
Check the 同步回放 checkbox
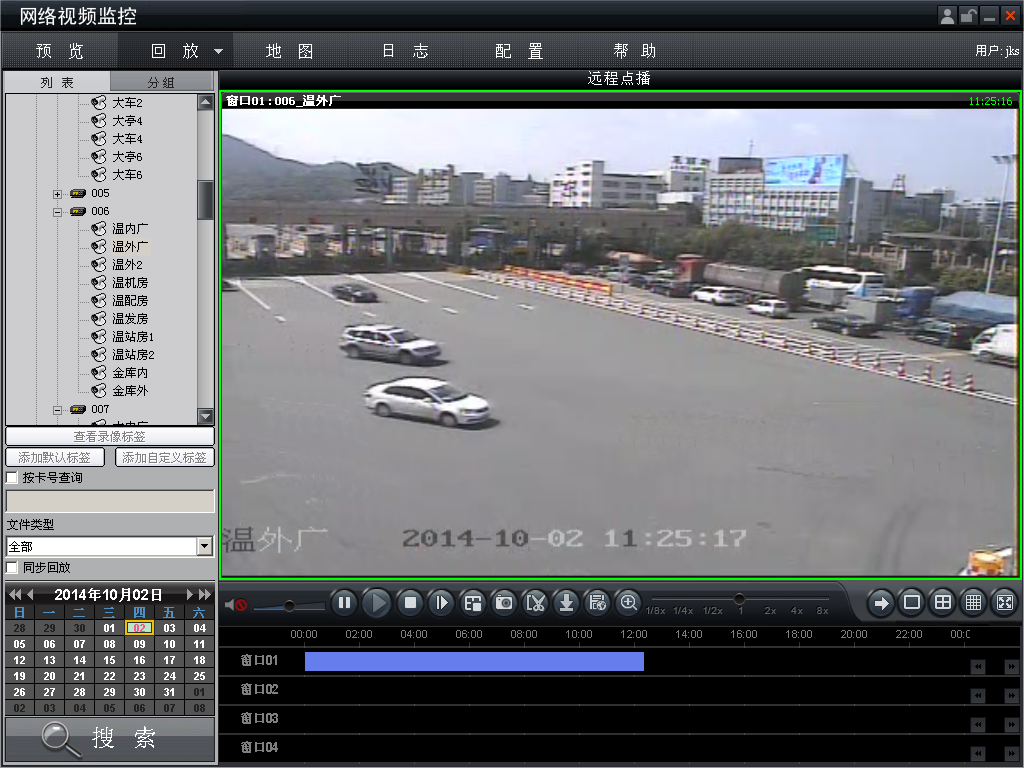12,567
